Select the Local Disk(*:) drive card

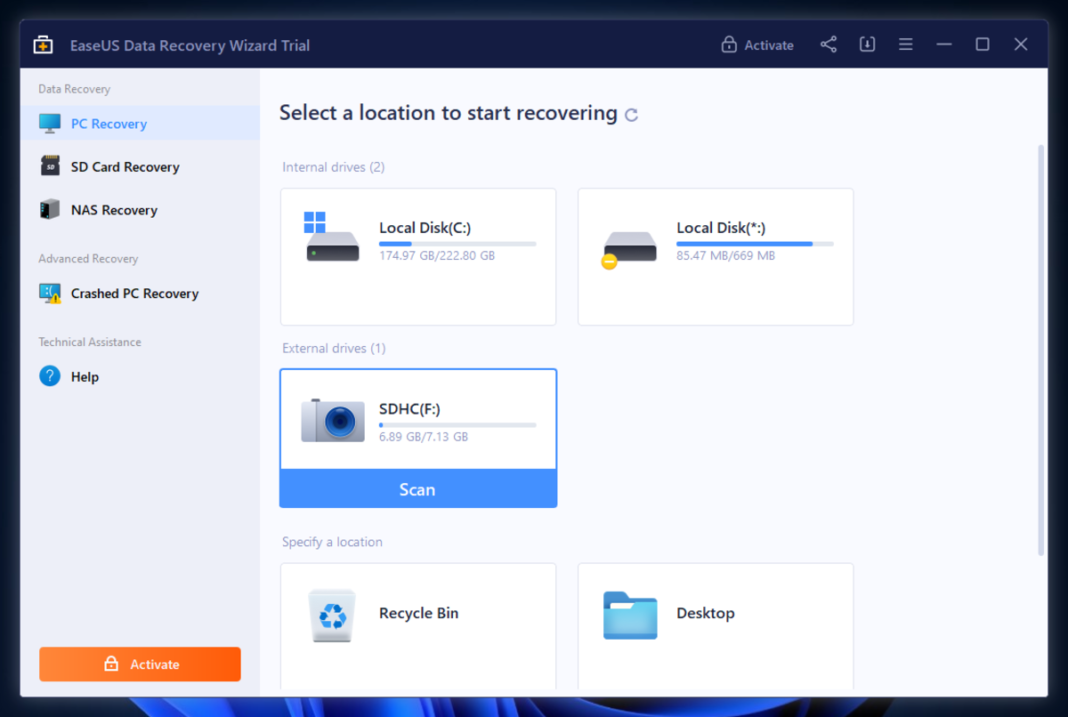(x=715, y=256)
